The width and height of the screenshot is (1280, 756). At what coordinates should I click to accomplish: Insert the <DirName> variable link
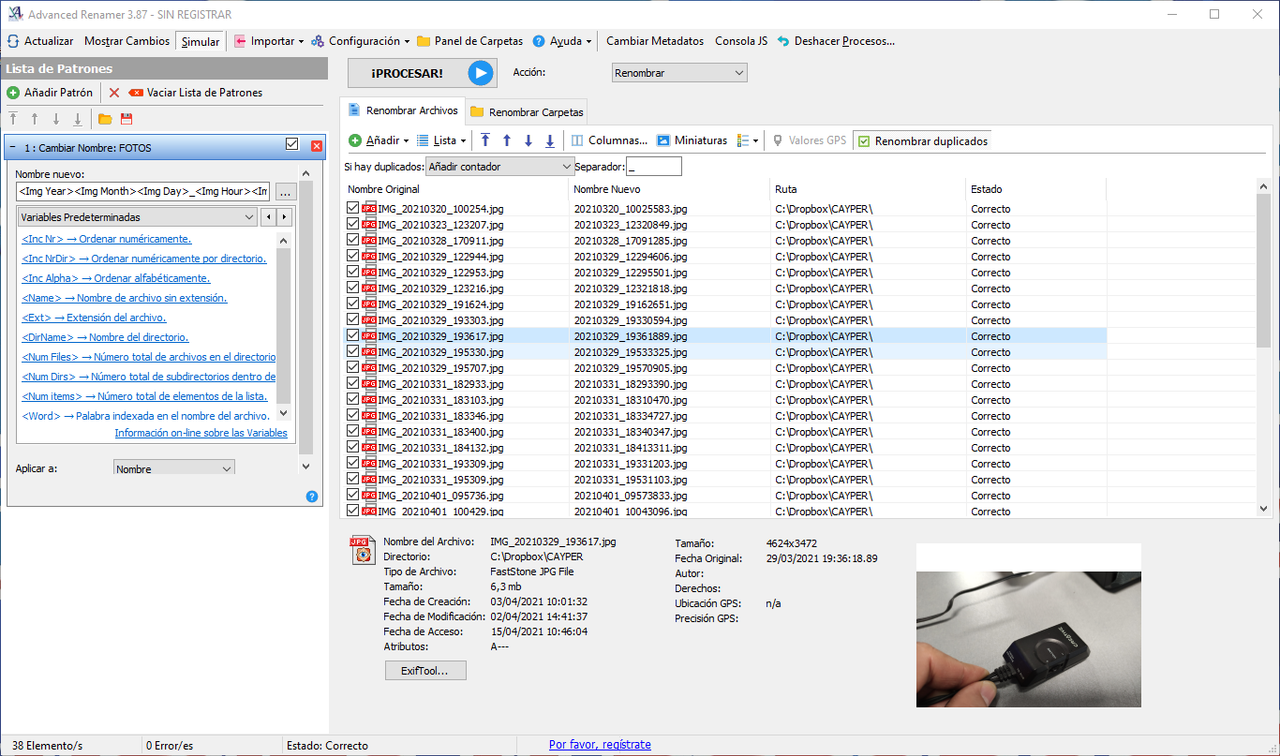tap(105, 337)
